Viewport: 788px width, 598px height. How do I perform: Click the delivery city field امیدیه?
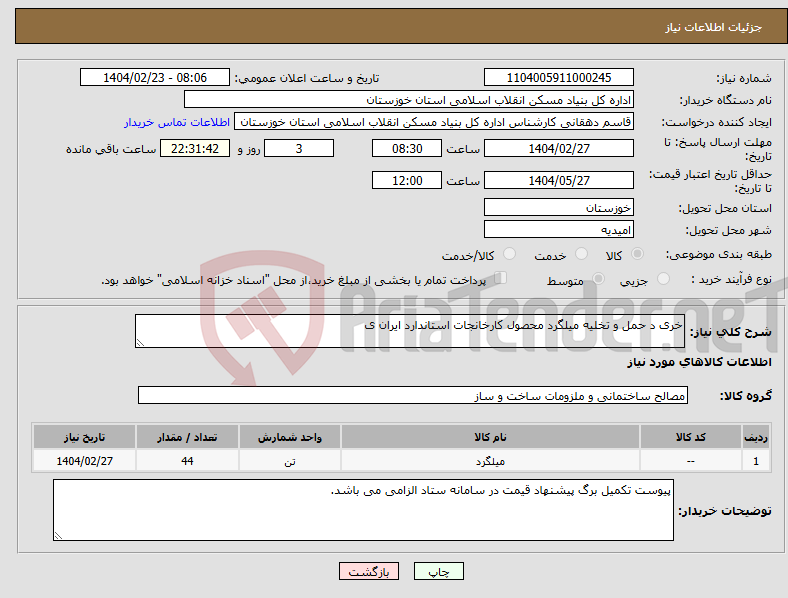(x=558, y=229)
